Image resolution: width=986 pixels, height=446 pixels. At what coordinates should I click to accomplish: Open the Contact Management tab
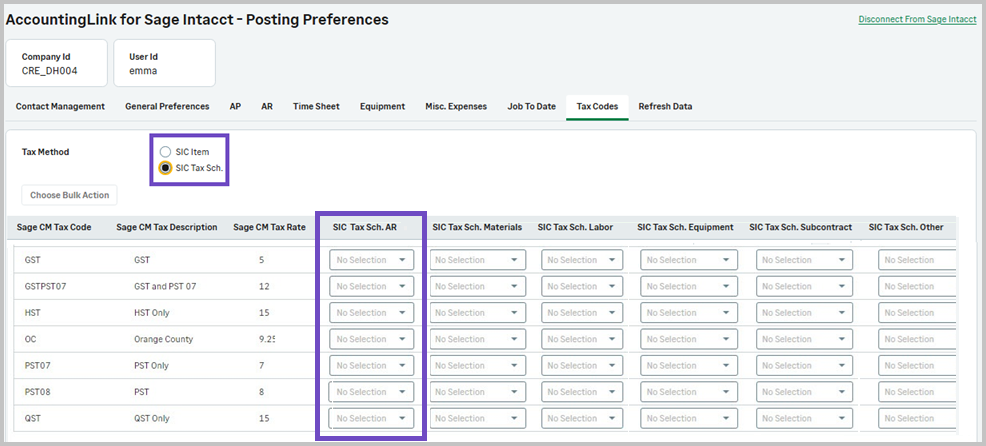tap(60, 106)
